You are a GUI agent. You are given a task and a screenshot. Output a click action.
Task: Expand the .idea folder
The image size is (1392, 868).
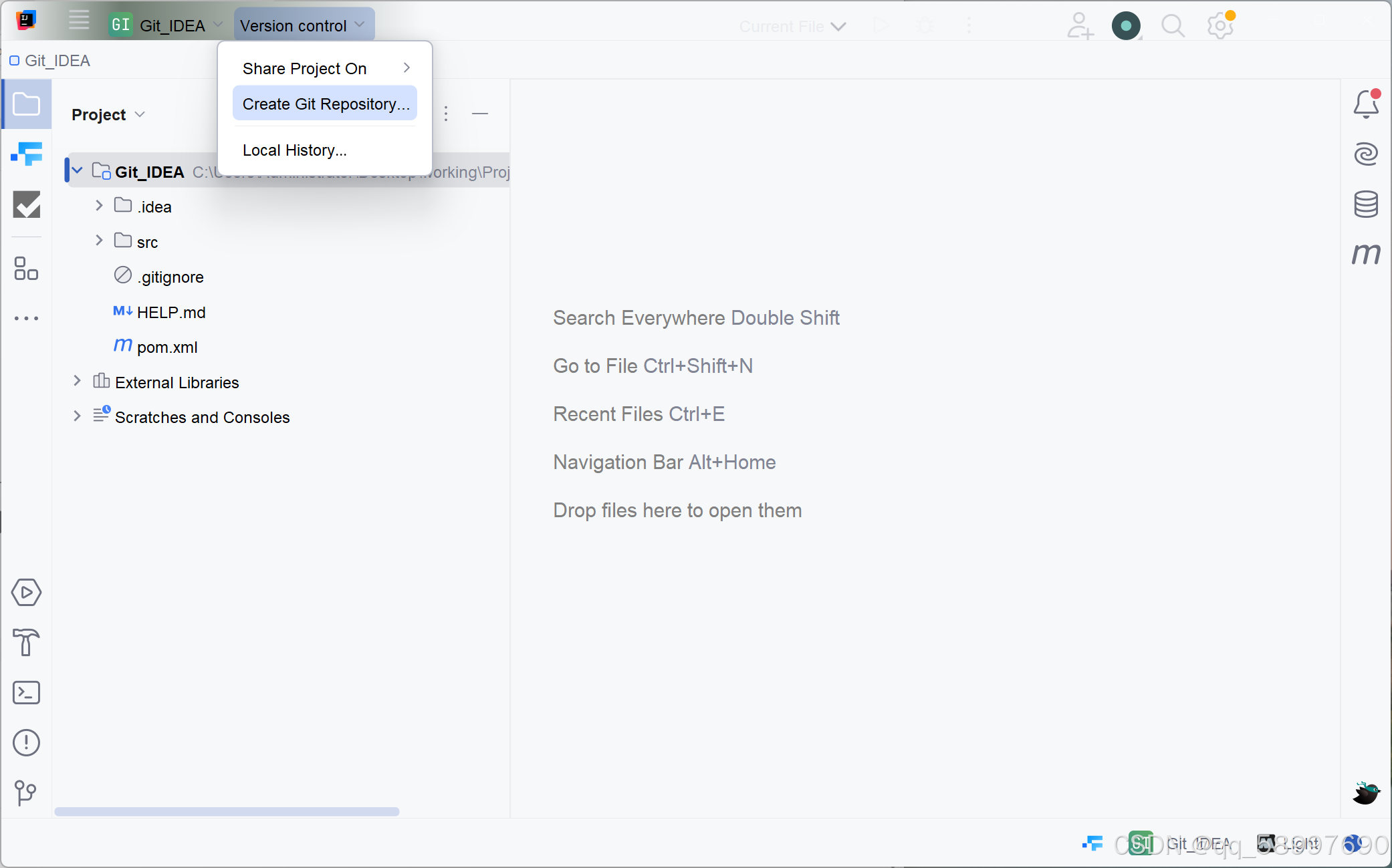click(99, 205)
